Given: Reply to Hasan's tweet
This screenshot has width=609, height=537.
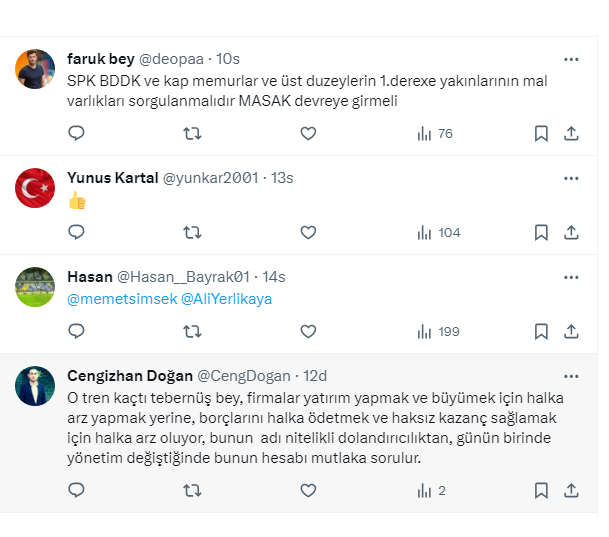Looking at the screenshot, I should pos(76,331).
